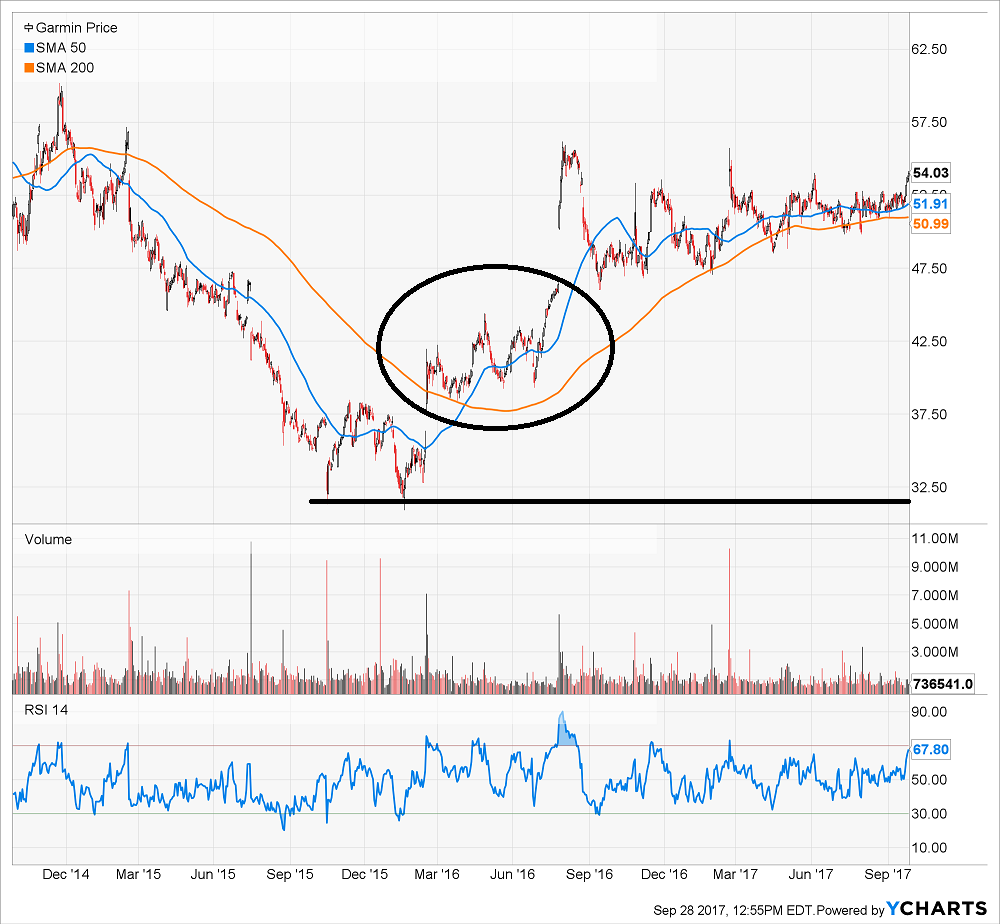The image size is (1000, 924).
Task: Click the 47.50 price axis label
Action: [929, 268]
